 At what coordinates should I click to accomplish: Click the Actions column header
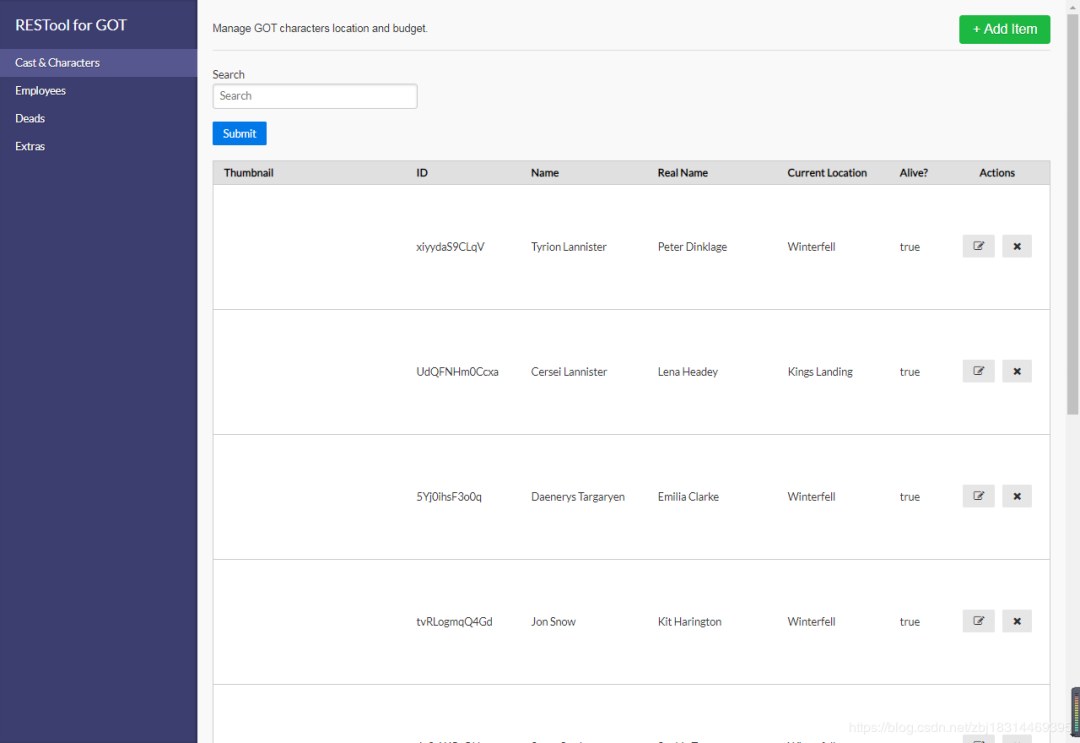997,173
